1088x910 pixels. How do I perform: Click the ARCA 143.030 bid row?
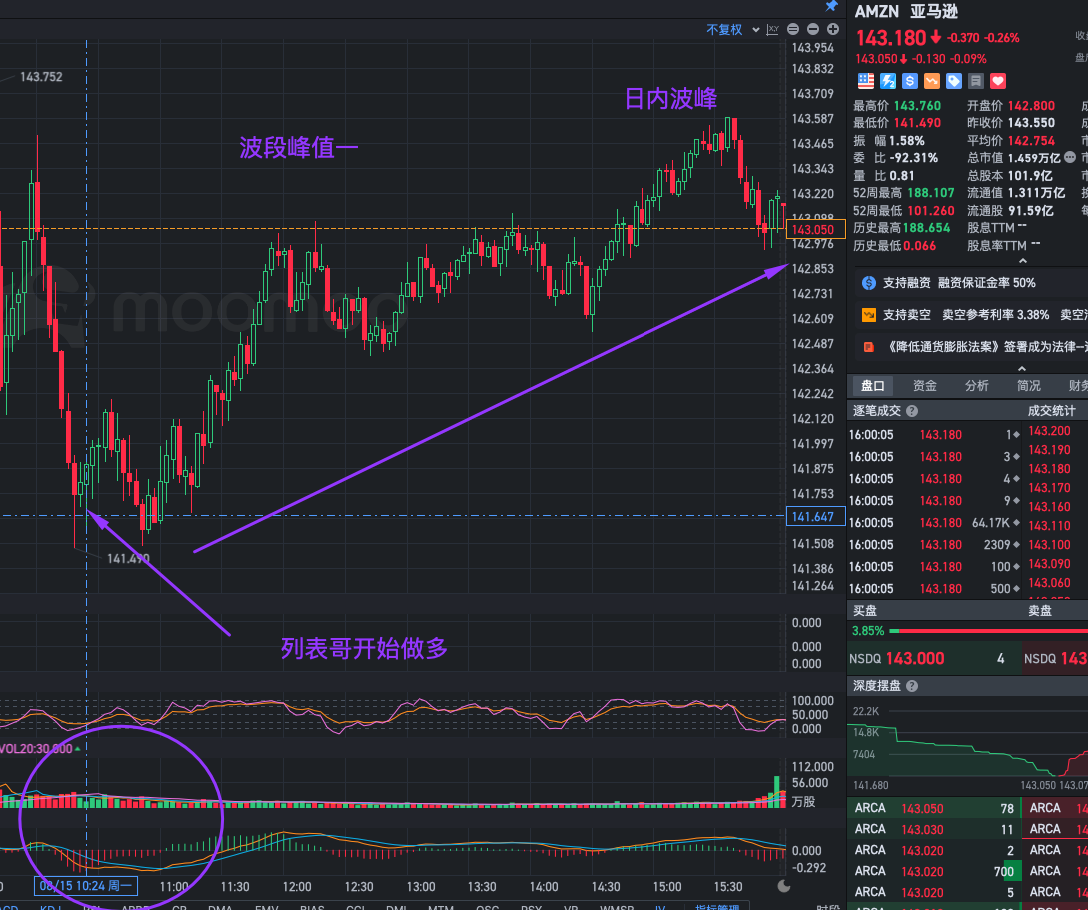(934, 829)
